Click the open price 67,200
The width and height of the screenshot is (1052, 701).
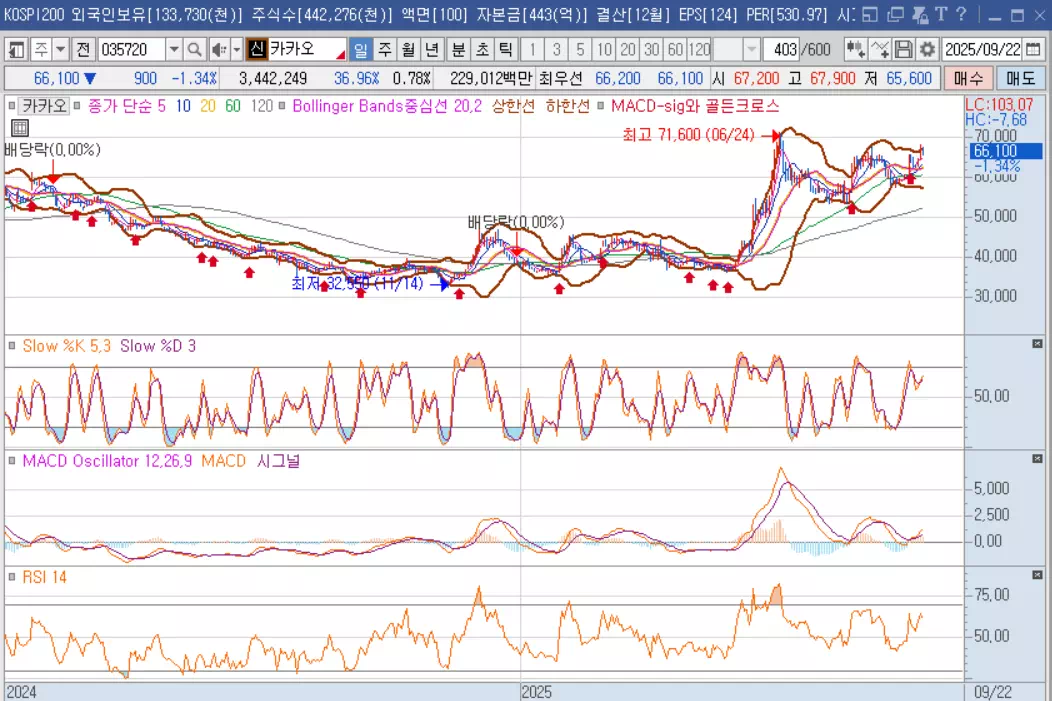point(756,78)
